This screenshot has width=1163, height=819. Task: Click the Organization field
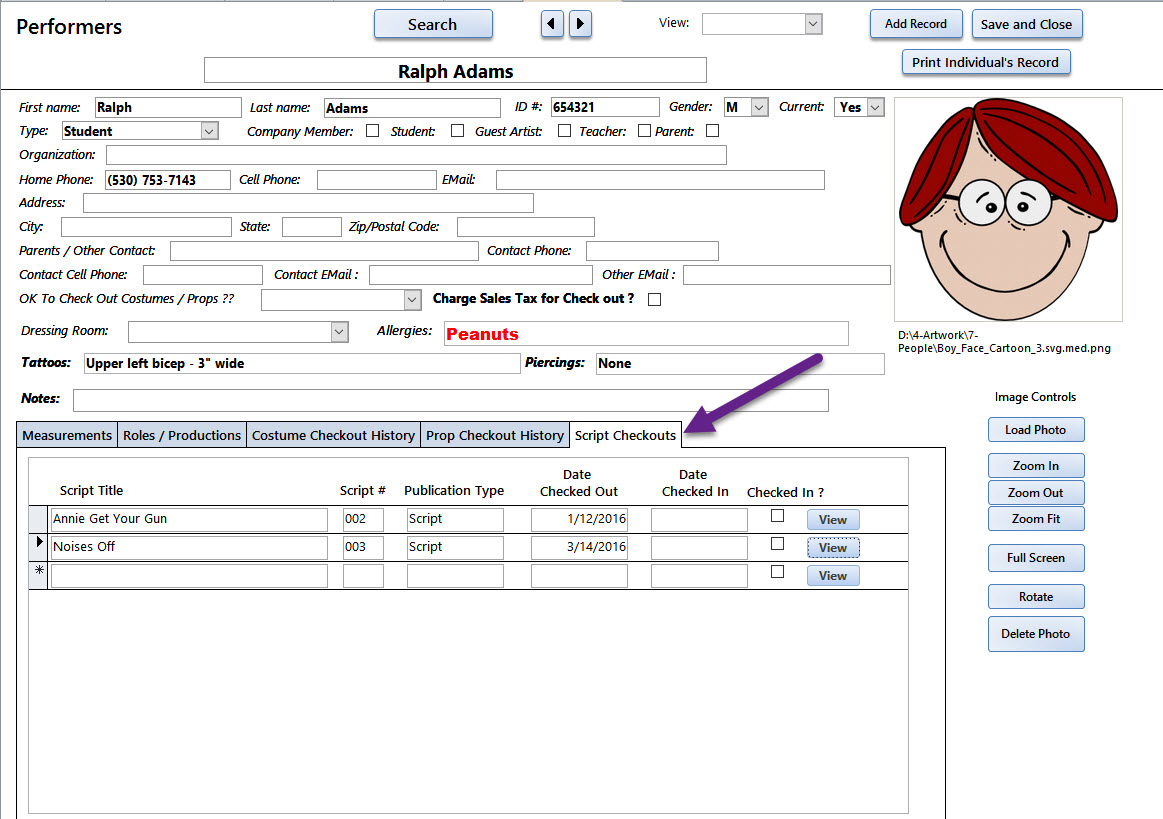416,155
